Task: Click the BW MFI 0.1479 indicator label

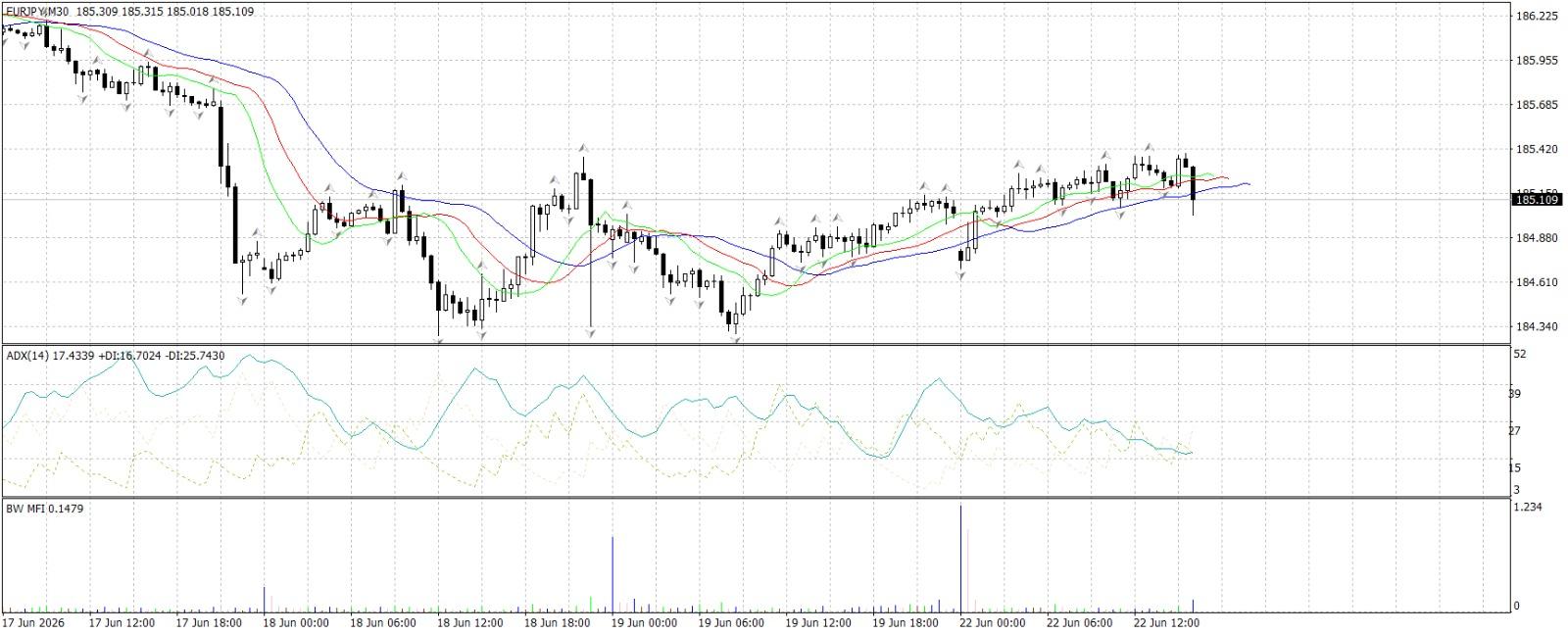Action: tap(45, 509)
